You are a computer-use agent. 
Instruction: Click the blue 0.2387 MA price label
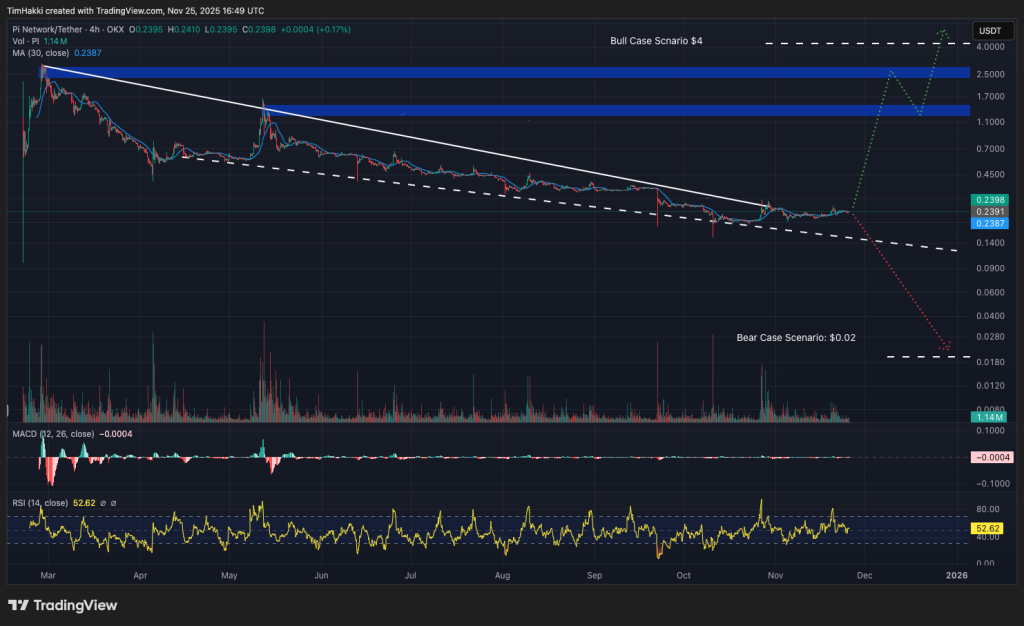991,224
